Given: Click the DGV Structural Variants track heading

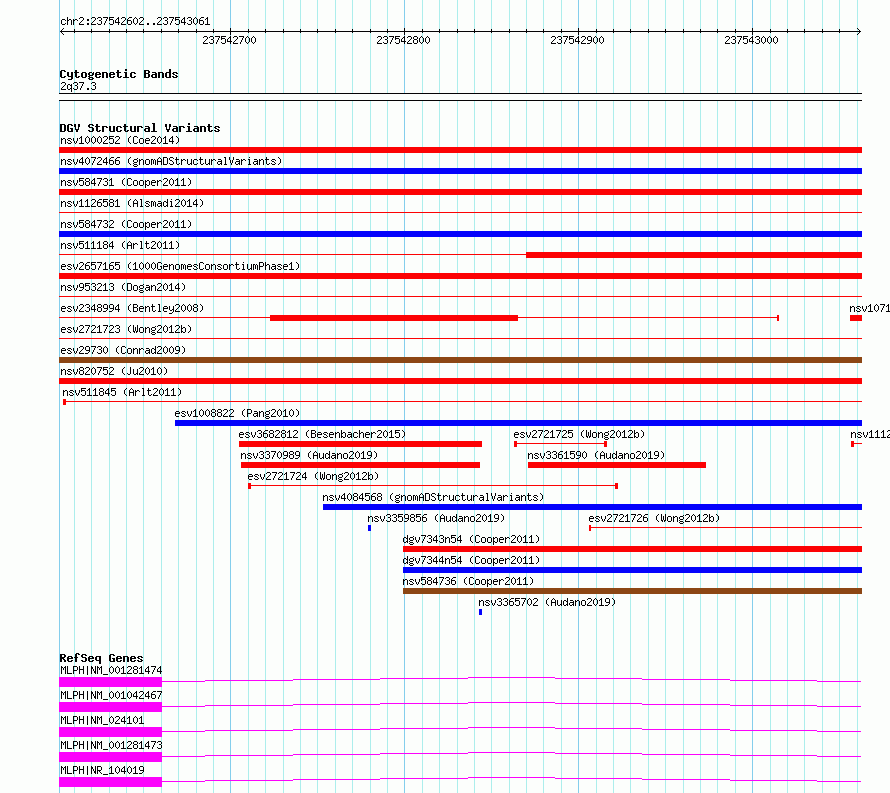Looking at the screenshot, I should pos(140,128).
